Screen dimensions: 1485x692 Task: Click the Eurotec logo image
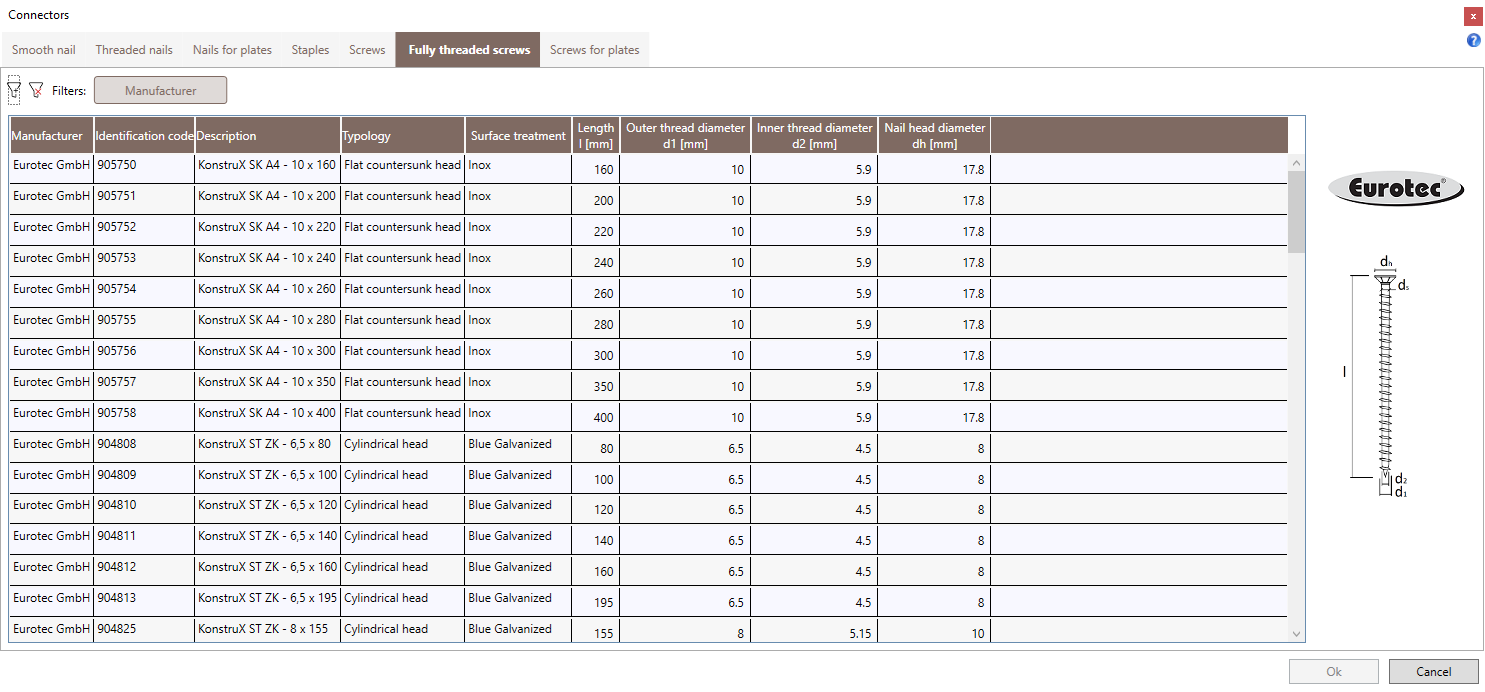[x=1396, y=188]
